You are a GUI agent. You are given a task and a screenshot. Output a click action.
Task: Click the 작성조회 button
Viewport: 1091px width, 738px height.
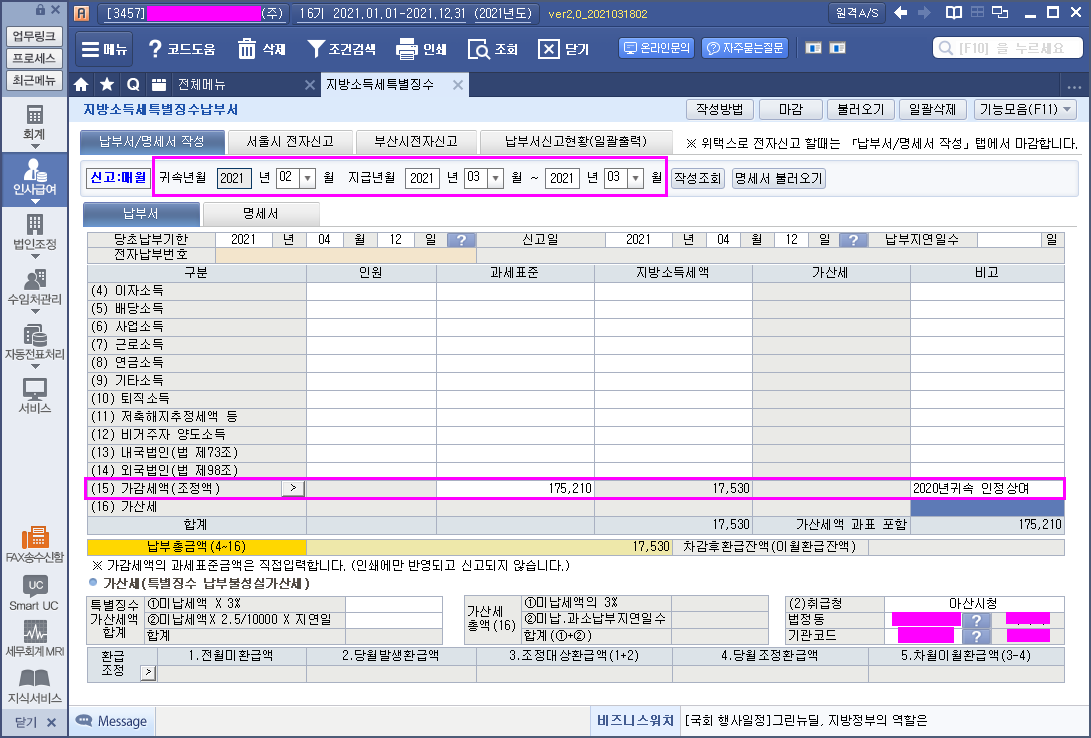[698, 178]
